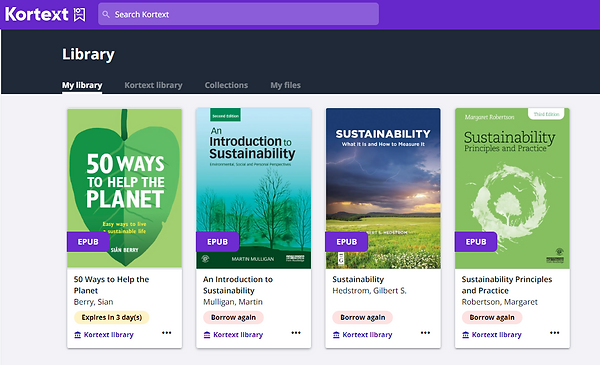Click the Expires in 3 day(s) badge
Image resolution: width=600 pixels, height=365 pixels.
click(x=111, y=318)
